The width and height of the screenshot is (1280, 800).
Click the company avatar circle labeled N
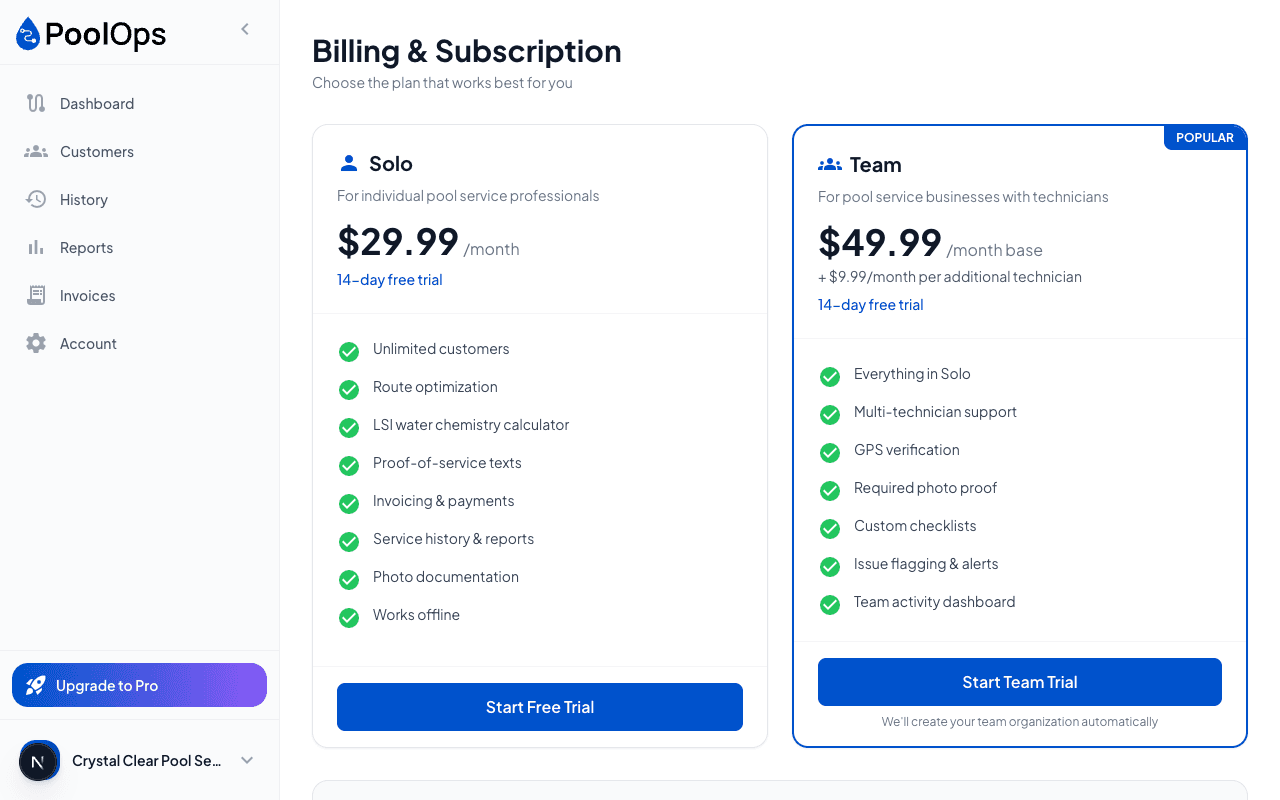[x=39, y=761]
